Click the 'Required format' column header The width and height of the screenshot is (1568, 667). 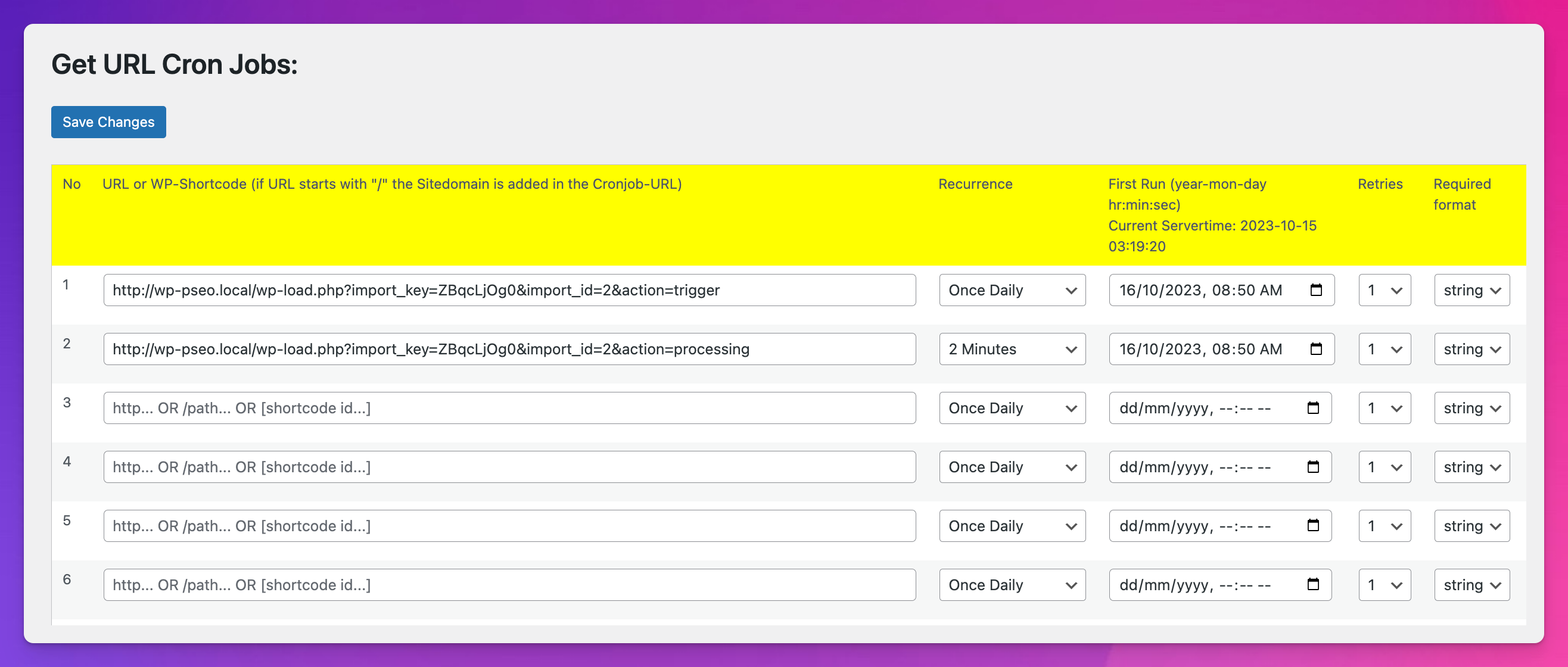[1462, 194]
